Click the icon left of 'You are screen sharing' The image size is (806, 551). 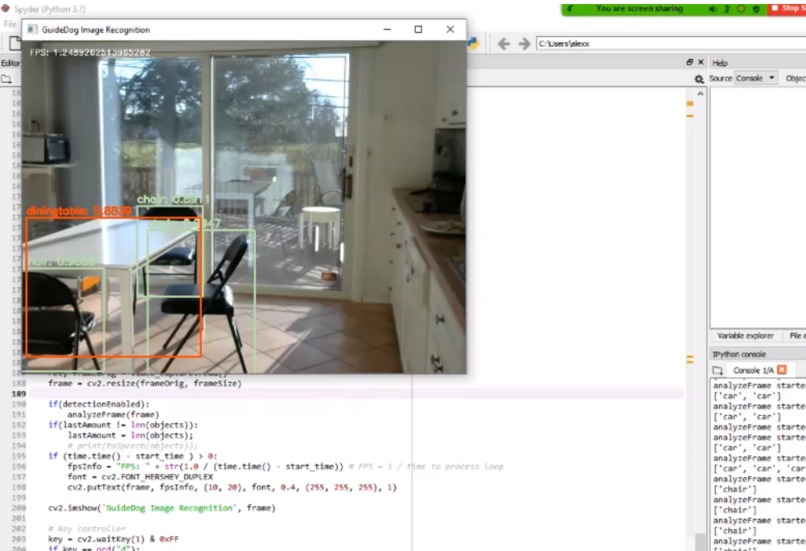[x=570, y=9]
